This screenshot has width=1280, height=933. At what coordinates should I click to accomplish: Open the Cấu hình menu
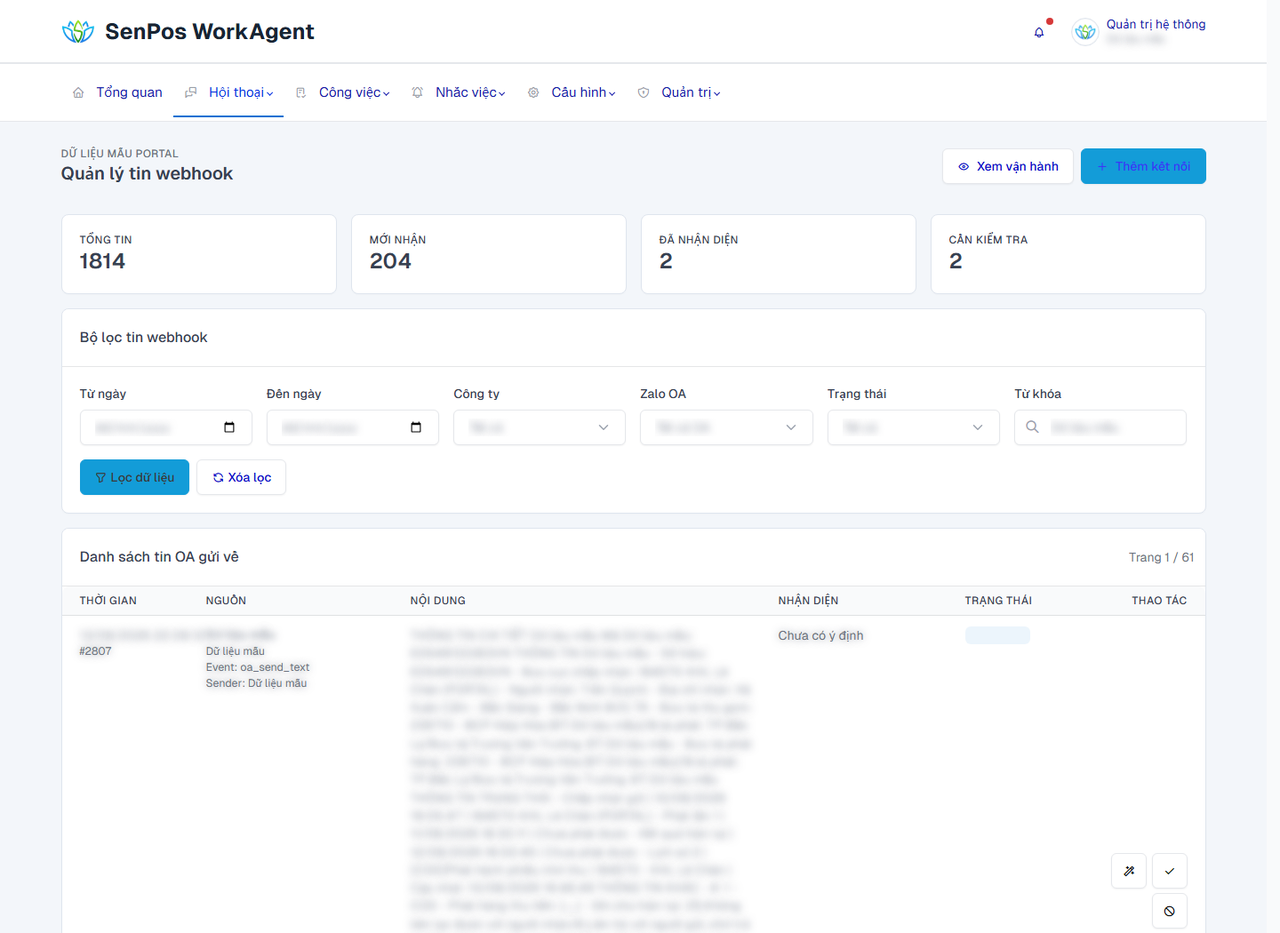(572, 93)
